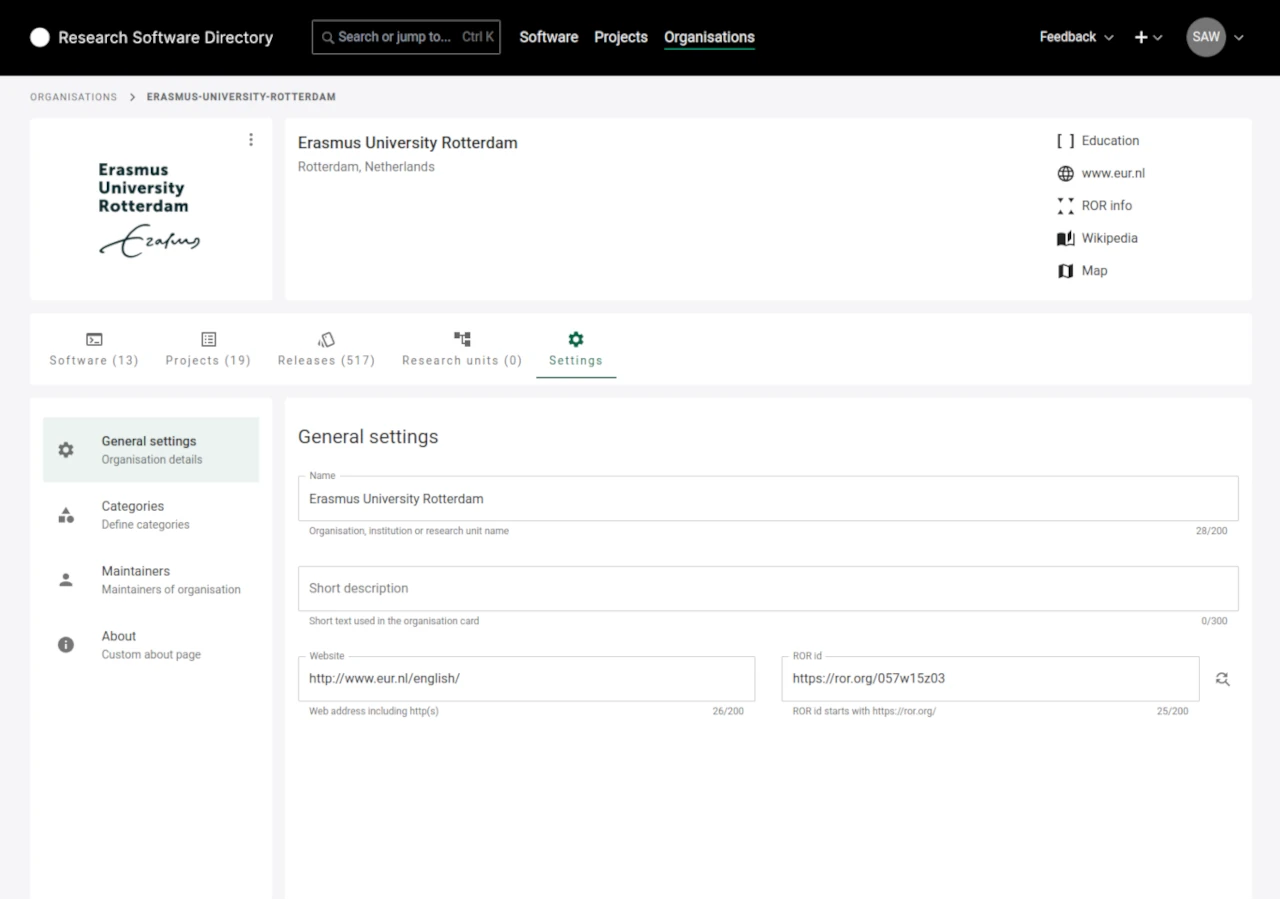Expand the SAW account profile menu
Image resolution: width=1280 pixels, height=900 pixels.
click(1215, 37)
